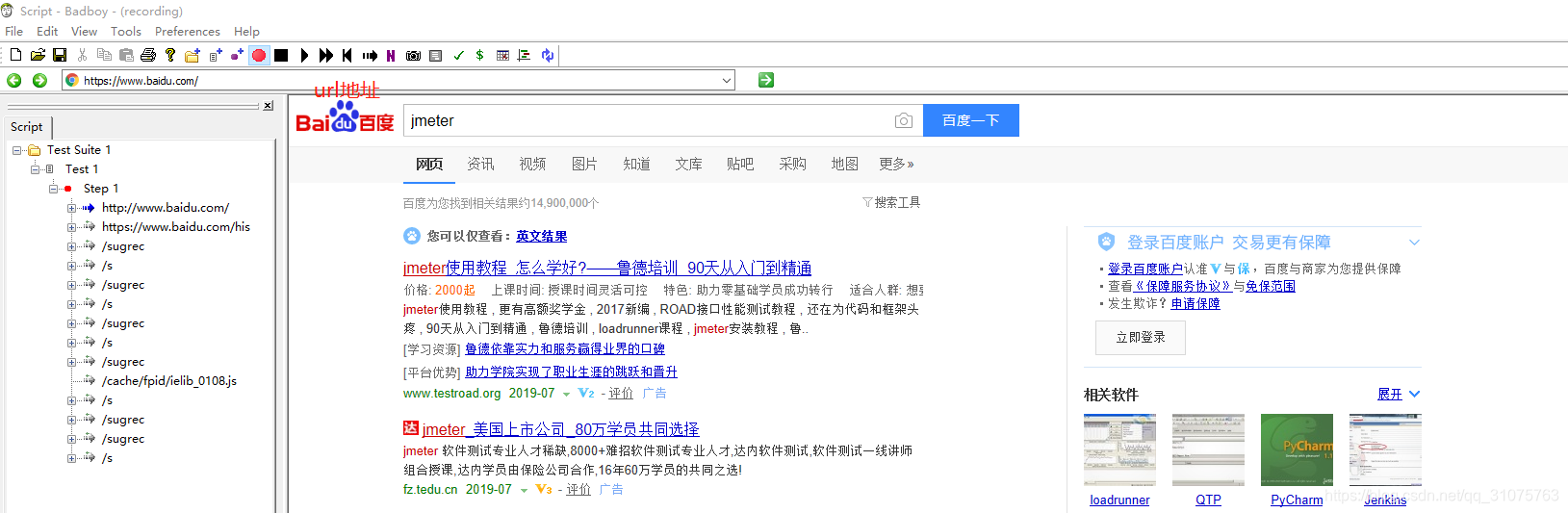Switch to the 资讯 tab

pos(480,165)
